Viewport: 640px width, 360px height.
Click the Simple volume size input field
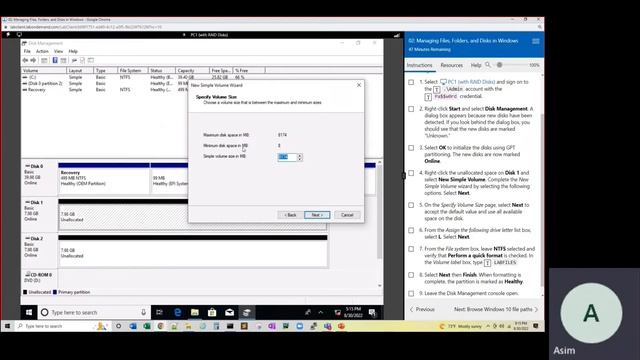[x=287, y=157]
